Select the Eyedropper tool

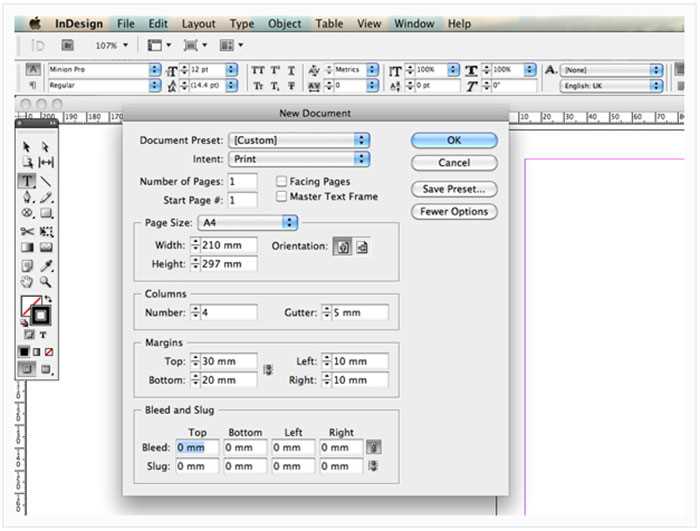46,266
